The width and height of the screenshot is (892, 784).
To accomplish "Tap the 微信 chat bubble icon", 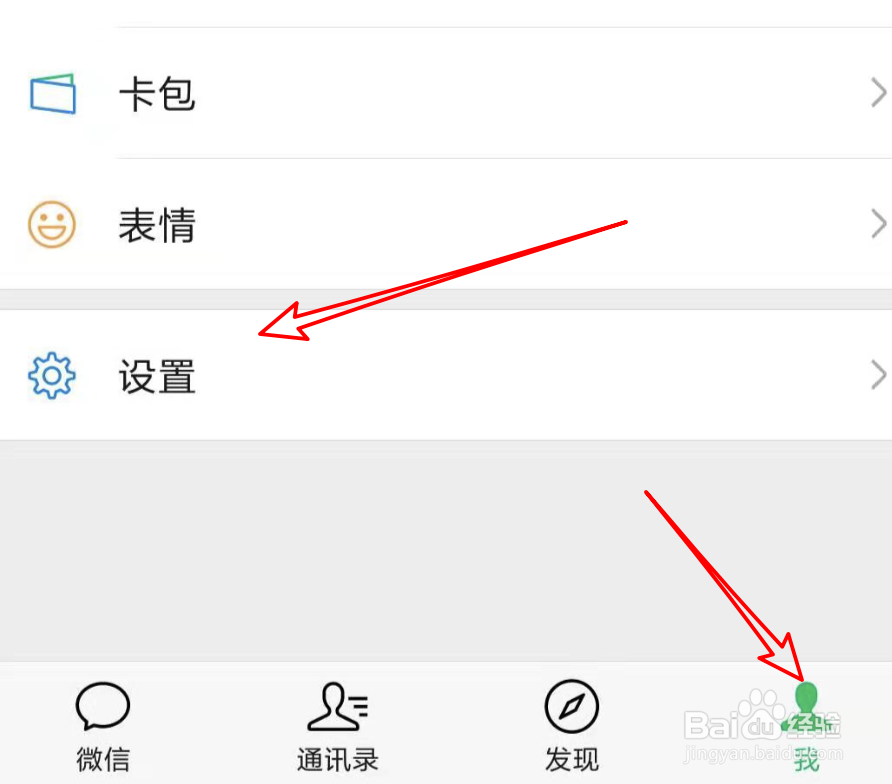I will click(103, 706).
